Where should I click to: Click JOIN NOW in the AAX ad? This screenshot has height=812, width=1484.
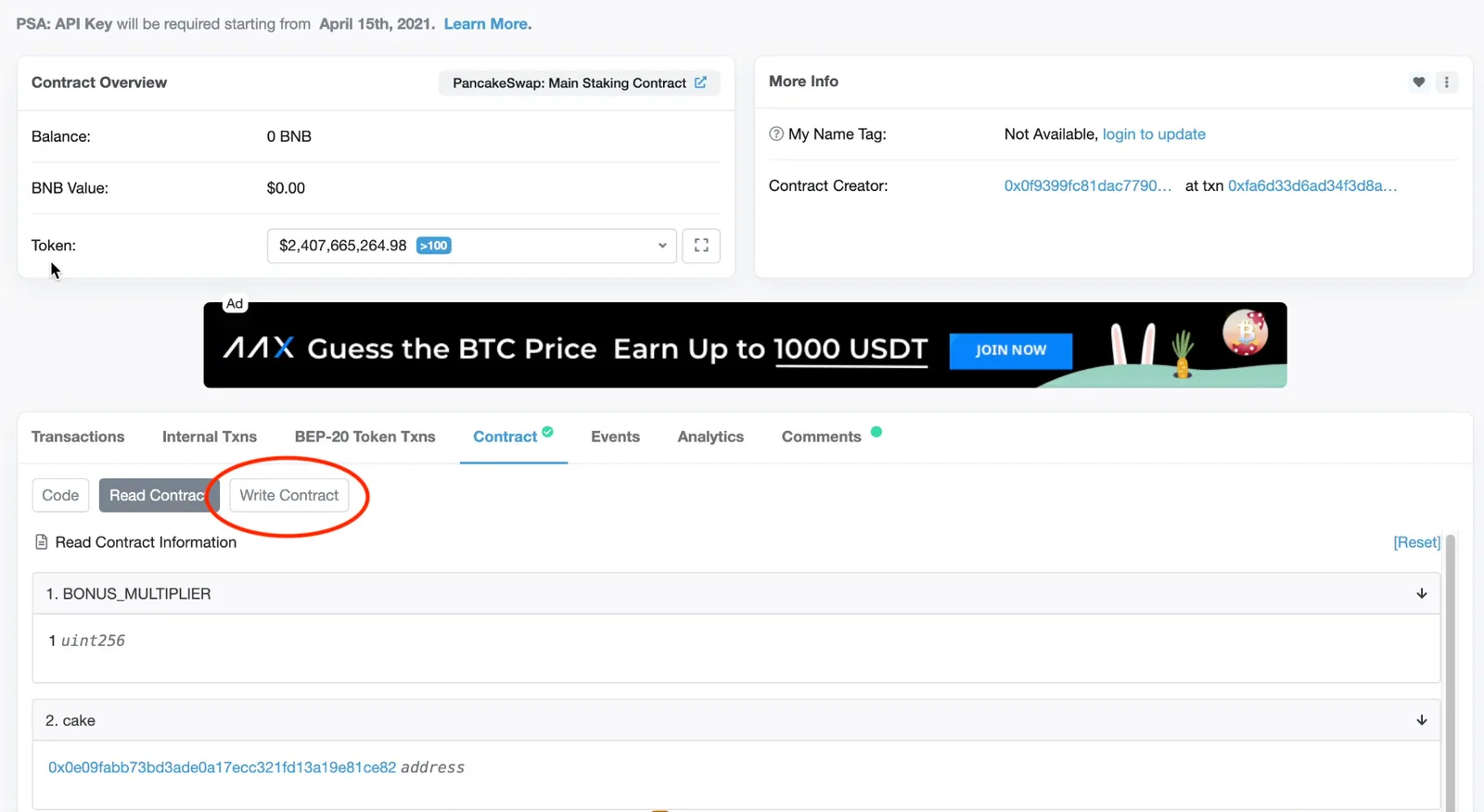[1011, 350]
